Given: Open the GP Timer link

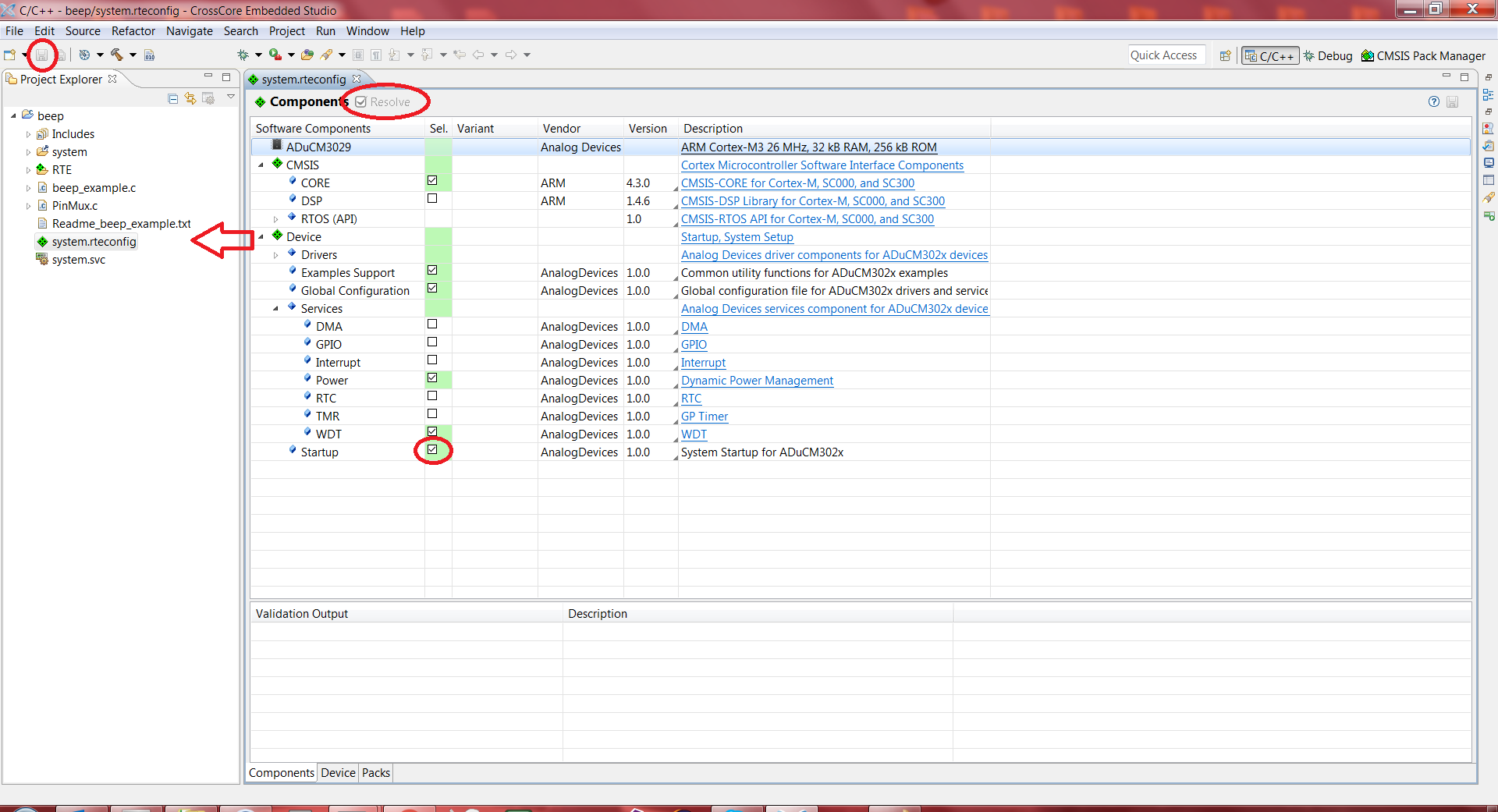Looking at the screenshot, I should point(705,417).
